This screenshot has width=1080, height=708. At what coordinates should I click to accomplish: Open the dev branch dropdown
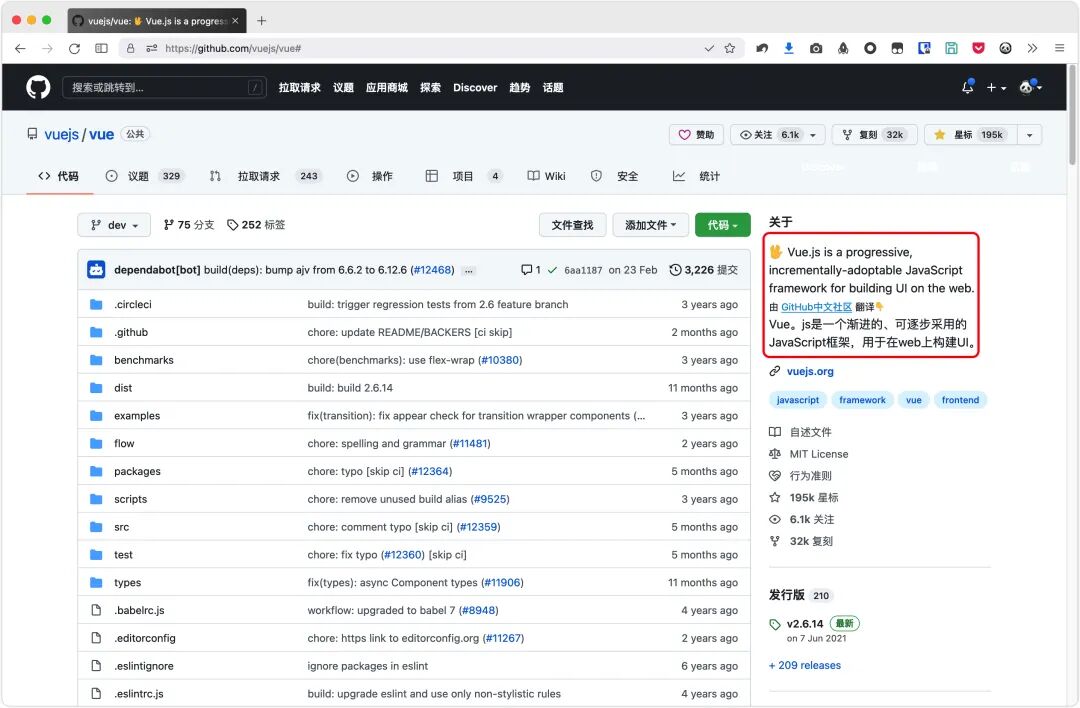(114, 225)
